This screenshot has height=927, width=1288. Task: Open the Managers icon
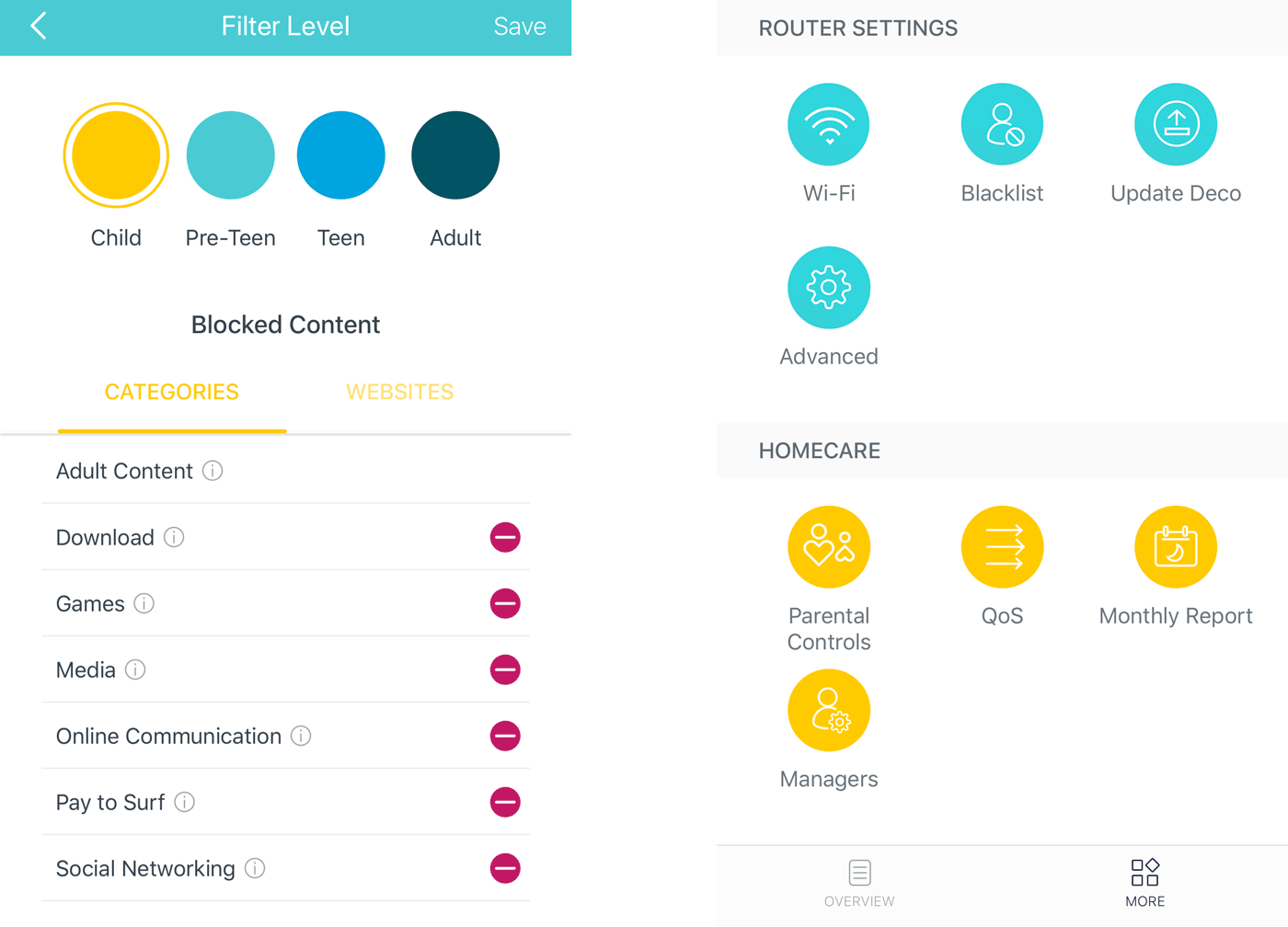[829, 711]
